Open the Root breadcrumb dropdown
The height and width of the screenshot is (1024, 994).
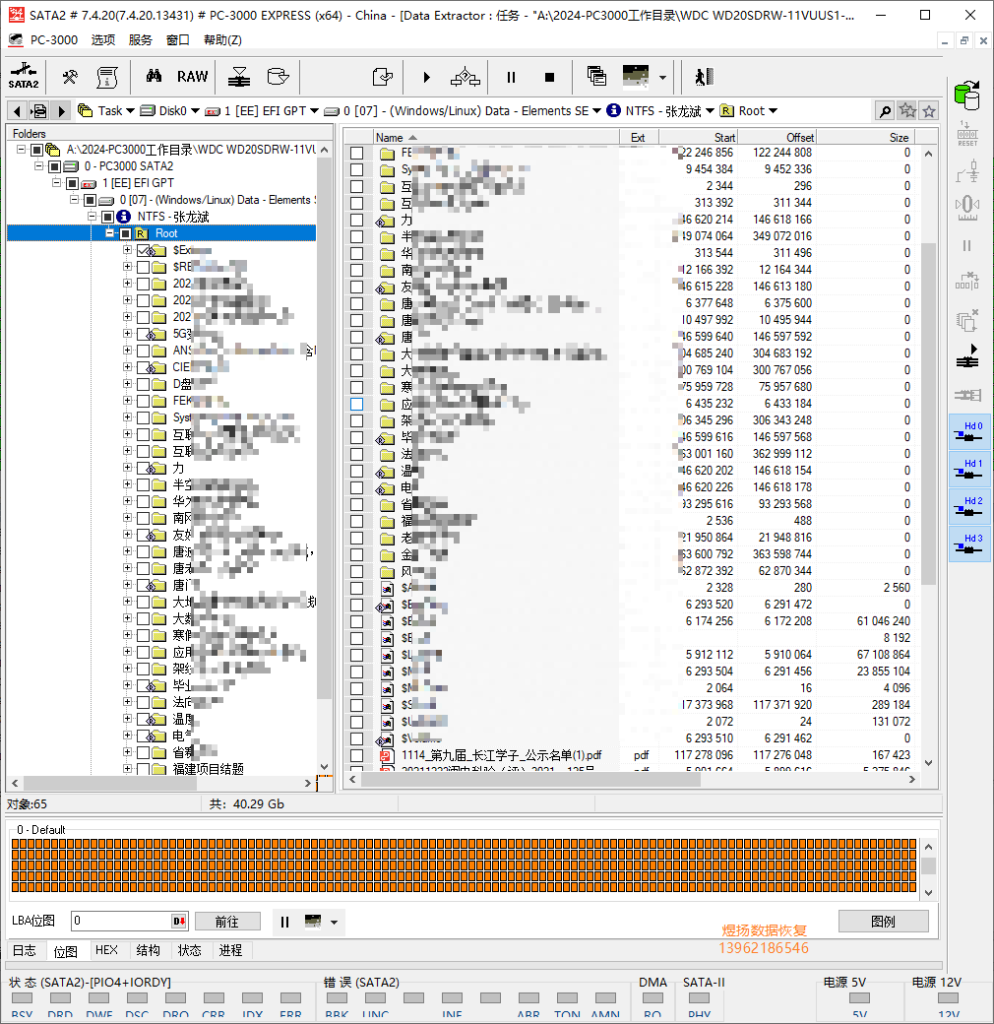pos(773,111)
